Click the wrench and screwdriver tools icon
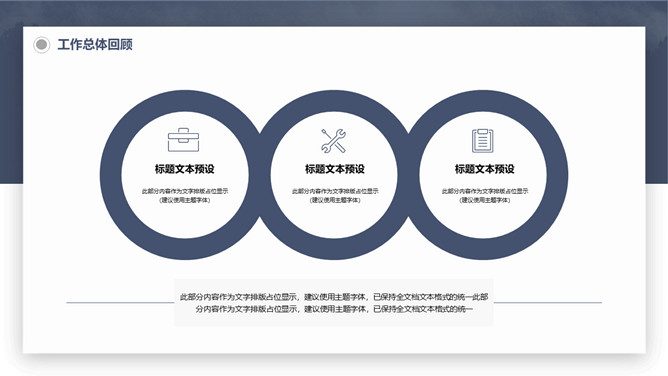 (x=334, y=141)
